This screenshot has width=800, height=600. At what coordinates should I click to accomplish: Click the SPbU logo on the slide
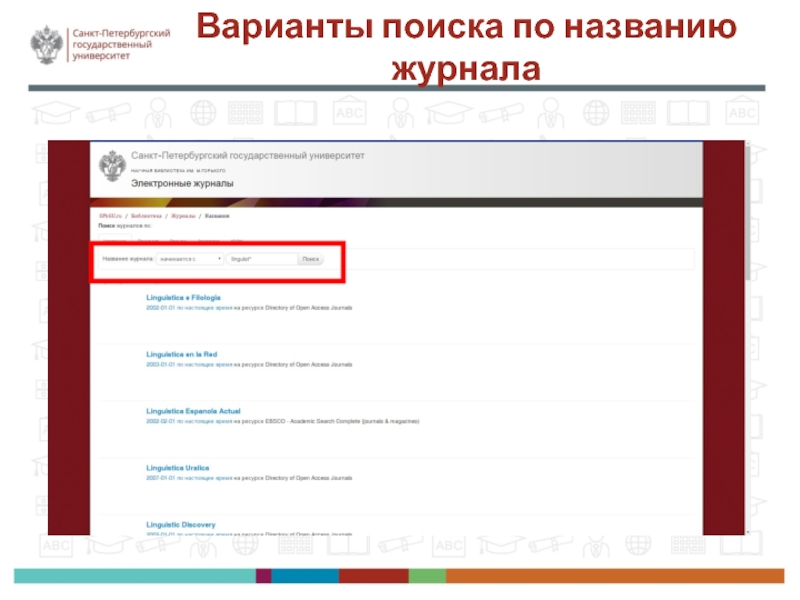point(101,45)
